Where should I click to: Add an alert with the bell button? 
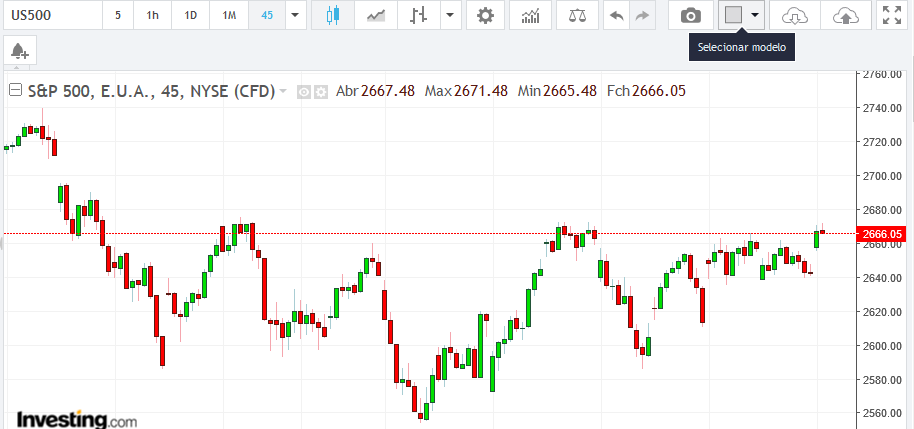18,50
